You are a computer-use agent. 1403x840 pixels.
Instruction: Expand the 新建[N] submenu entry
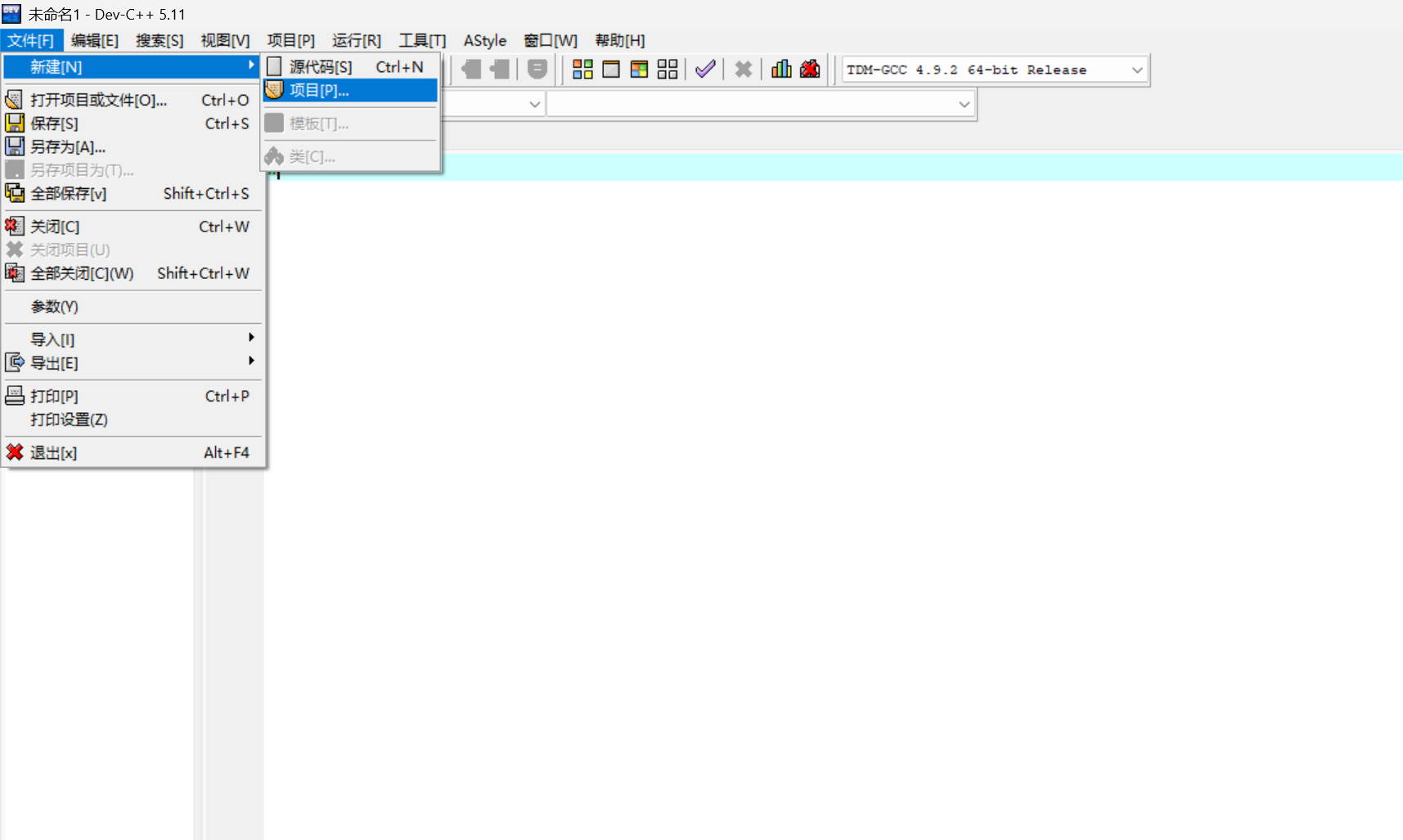131,67
